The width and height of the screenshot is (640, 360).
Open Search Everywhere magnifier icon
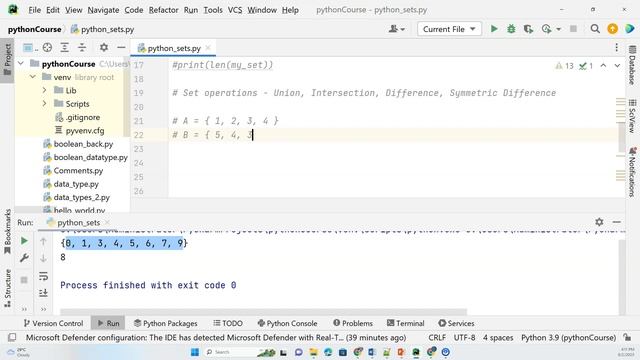tap(595, 29)
